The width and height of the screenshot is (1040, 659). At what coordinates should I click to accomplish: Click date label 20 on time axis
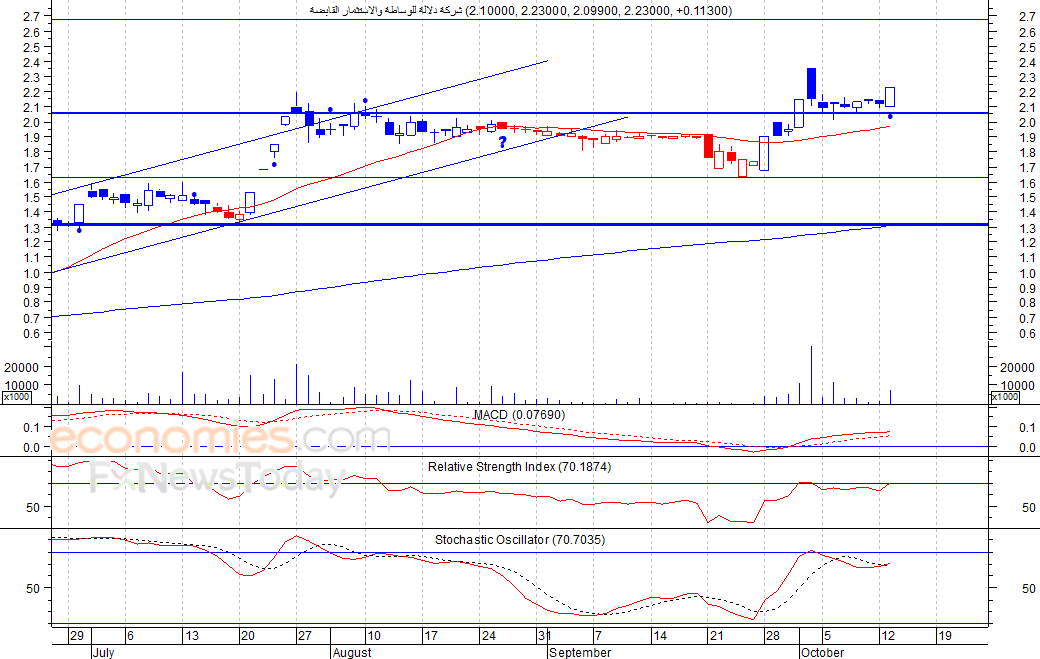point(247,636)
